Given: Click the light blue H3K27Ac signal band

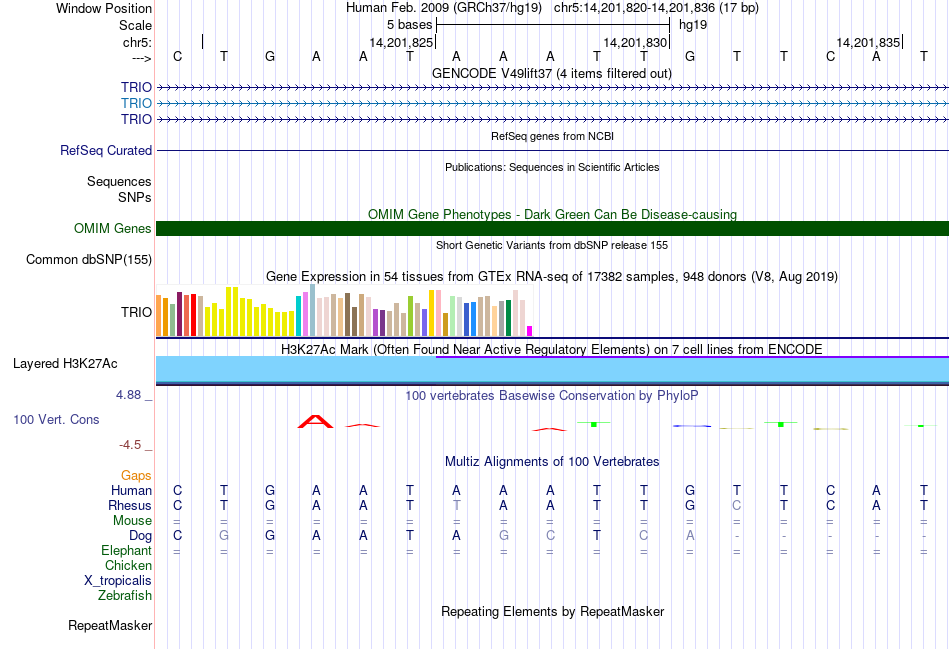Looking at the screenshot, I should click(x=552, y=369).
